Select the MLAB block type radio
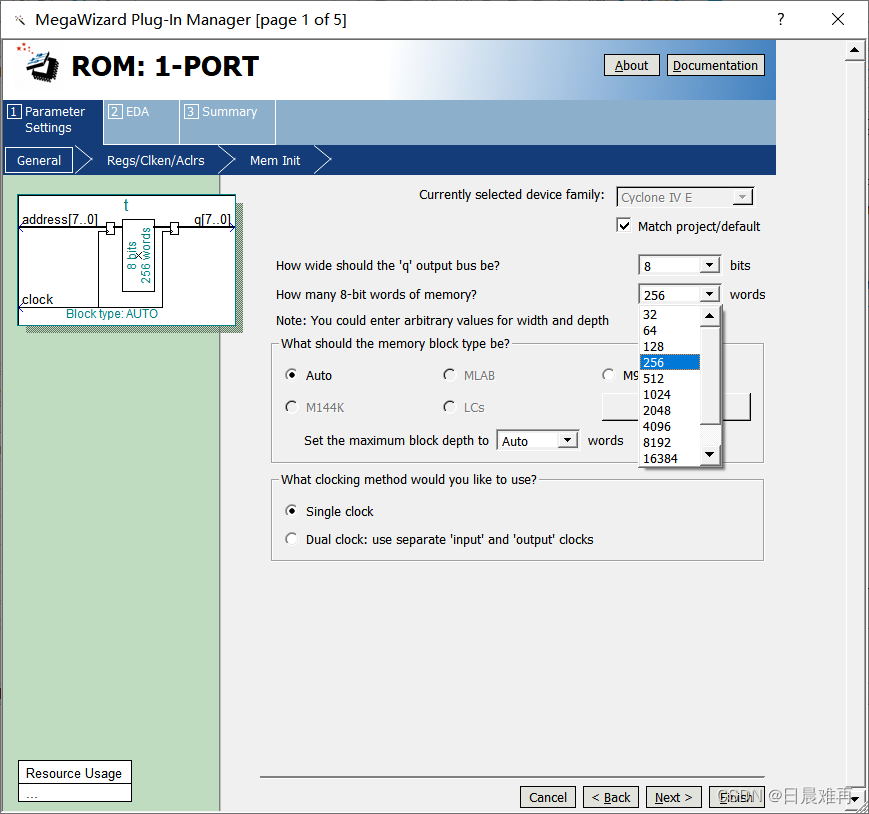Image resolution: width=869 pixels, height=814 pixels. click(x=449, y=375)
